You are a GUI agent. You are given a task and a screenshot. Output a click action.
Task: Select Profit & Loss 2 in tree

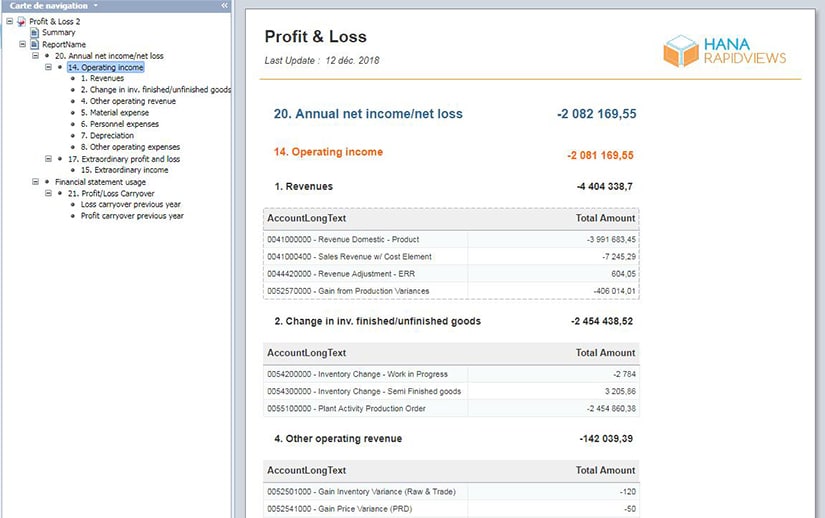tap(55, 22)
